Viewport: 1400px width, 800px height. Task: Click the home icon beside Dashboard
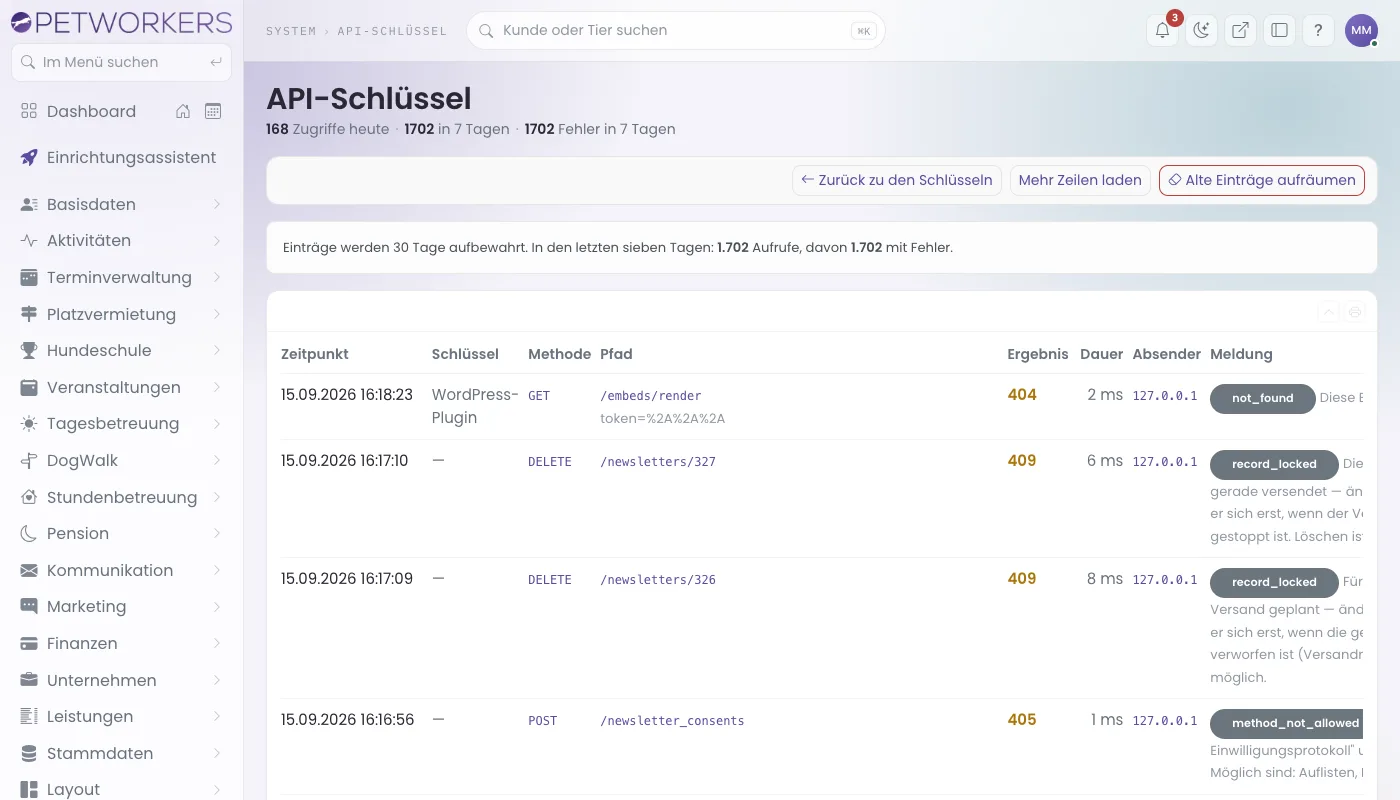pyautogui.click(x=183, y=111)
